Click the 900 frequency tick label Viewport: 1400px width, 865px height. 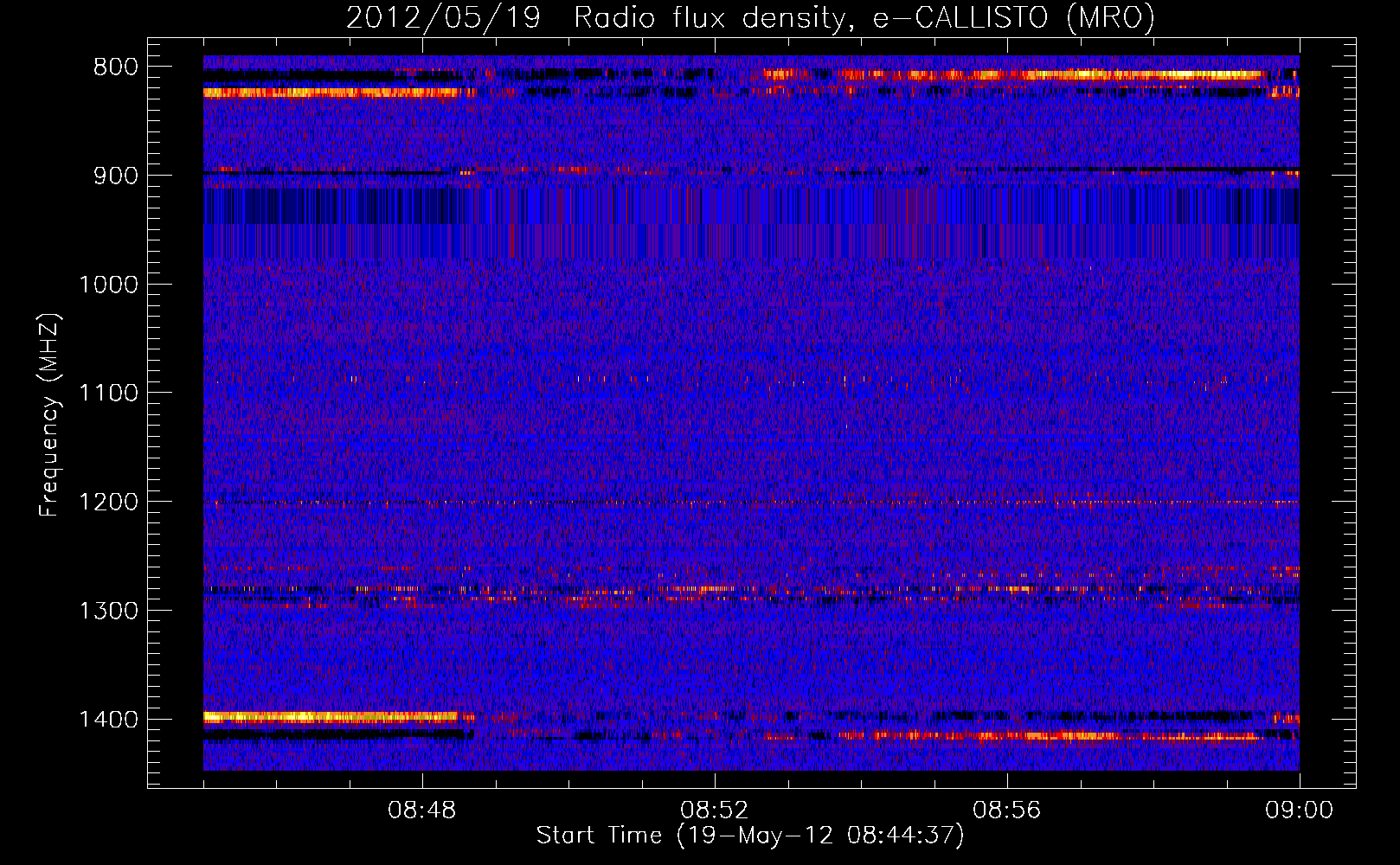click(x=116, y=176)
